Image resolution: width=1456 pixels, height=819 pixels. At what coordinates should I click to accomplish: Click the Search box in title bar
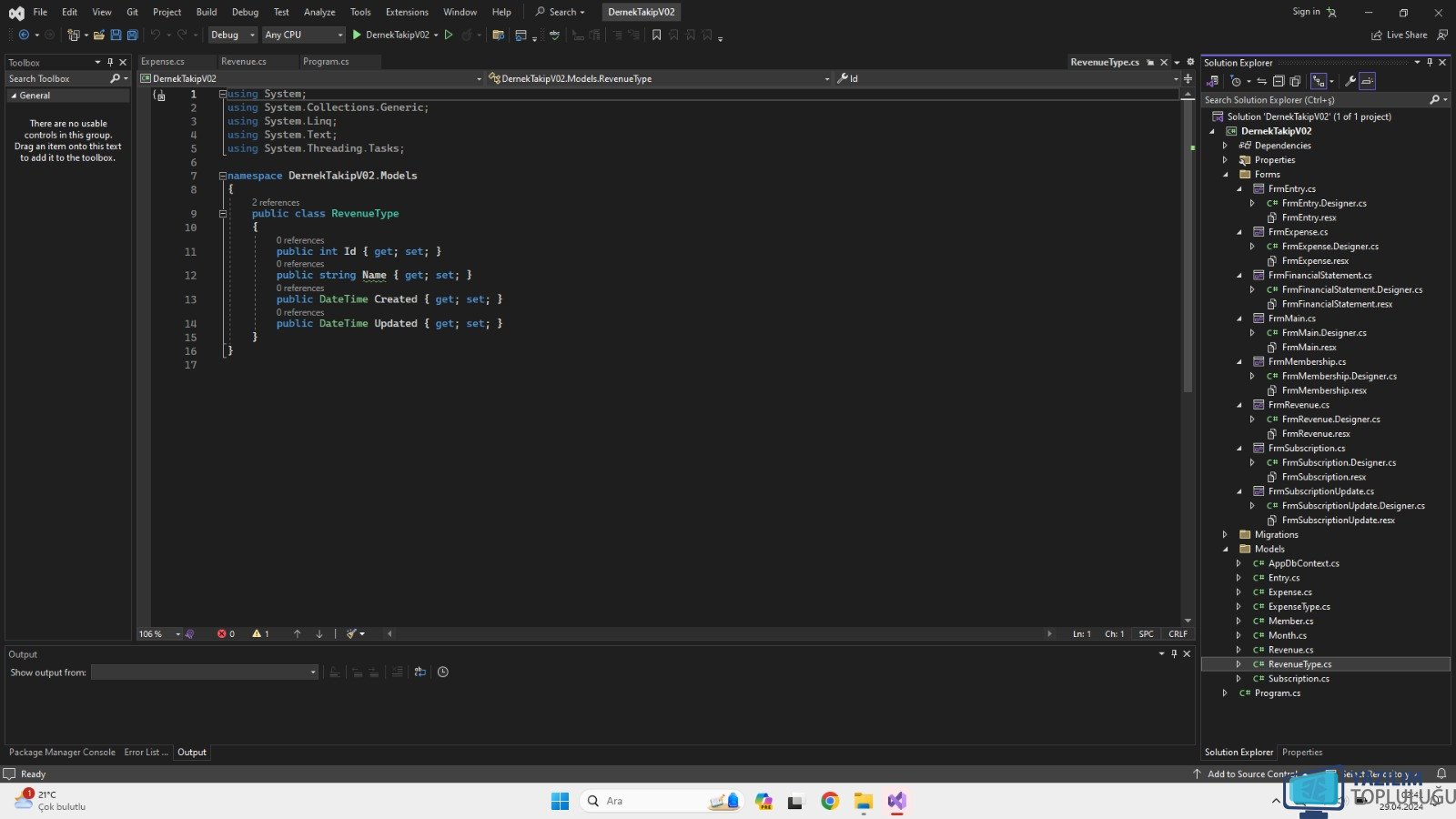click(x=561, y=12)
